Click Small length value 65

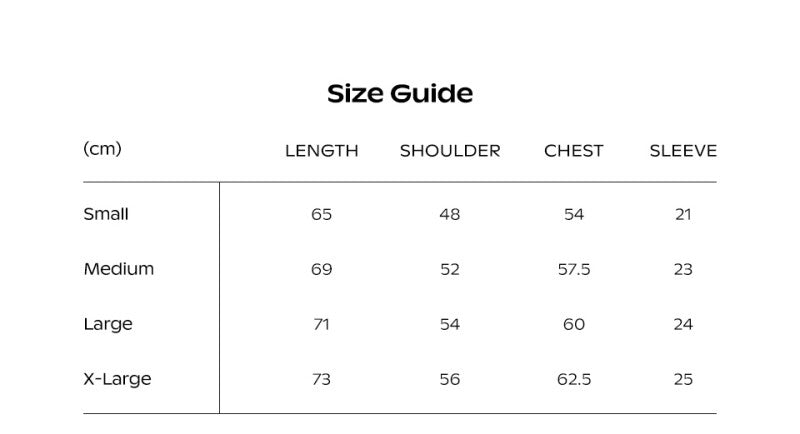coord(321,214)
